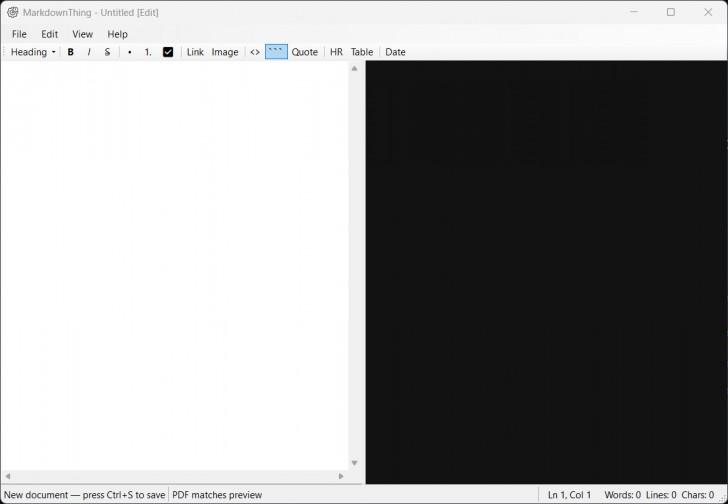Viewport: 728px width, 504px height.
Task: Insert a Table
Action: 362,52
